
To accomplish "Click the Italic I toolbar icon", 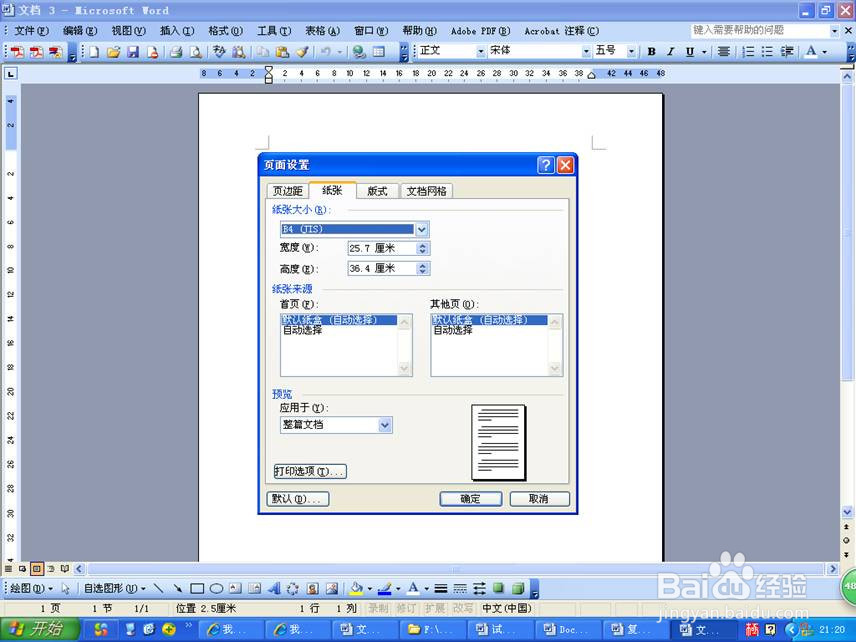I will coord(670,51).
